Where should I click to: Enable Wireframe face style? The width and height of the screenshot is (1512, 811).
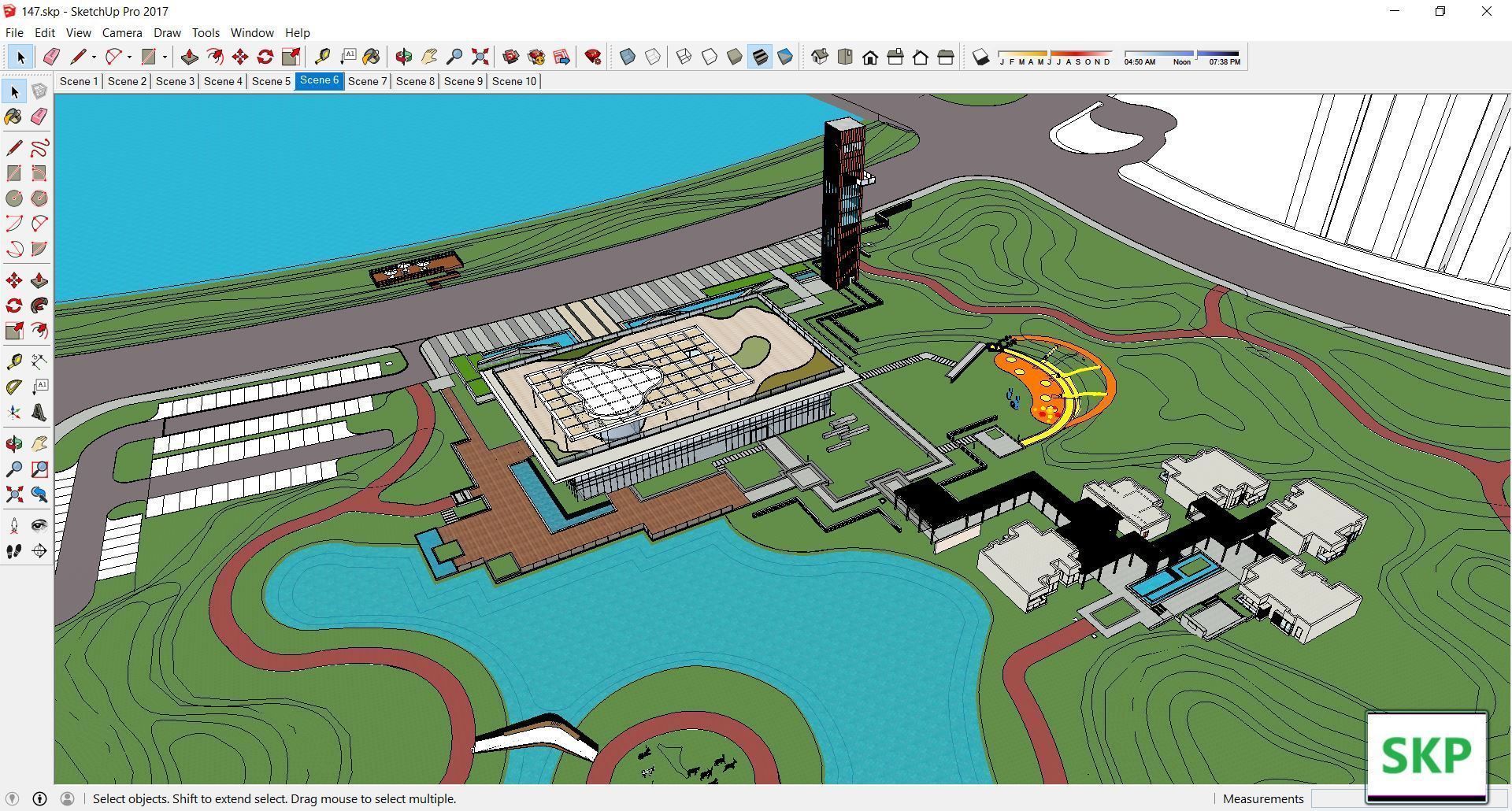684,57
